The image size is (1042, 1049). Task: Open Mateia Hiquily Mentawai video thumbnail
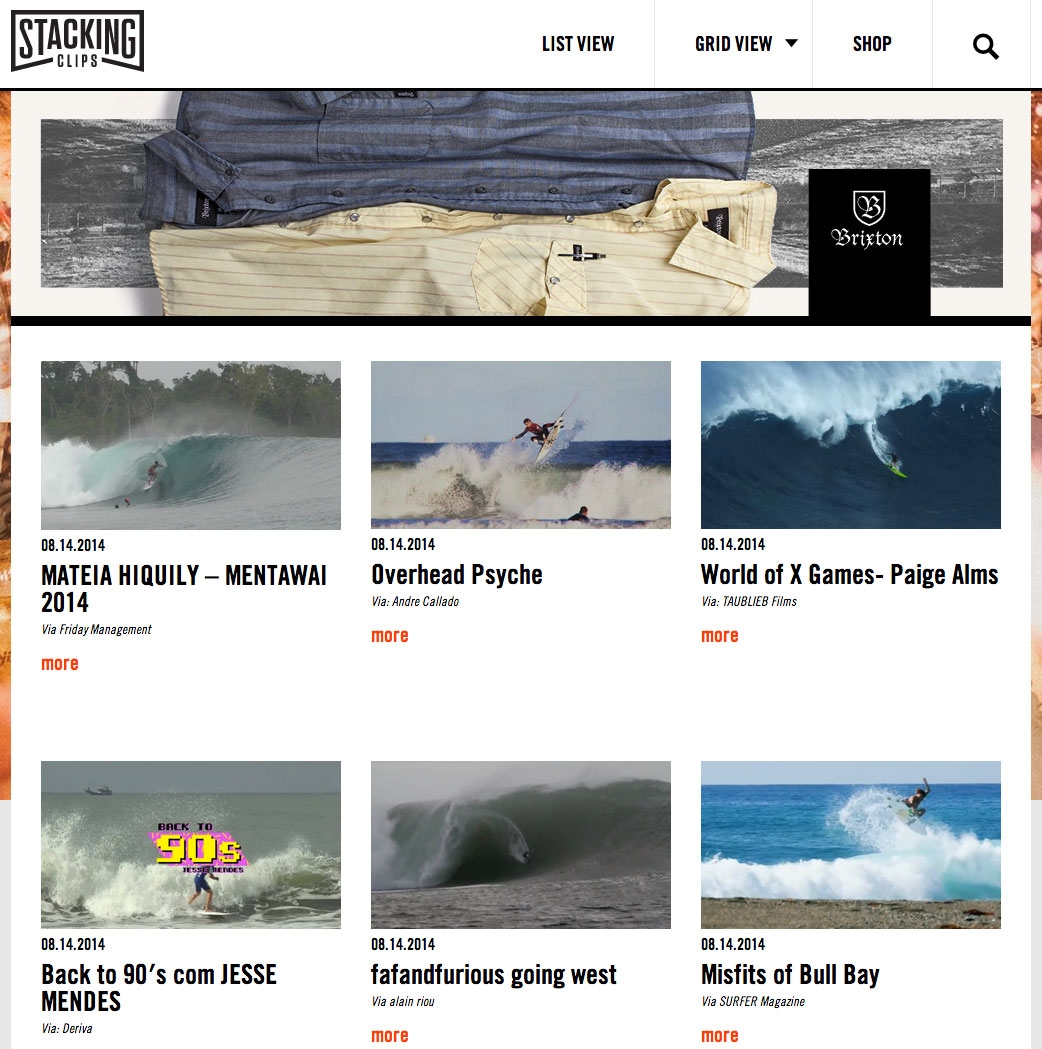191,446
